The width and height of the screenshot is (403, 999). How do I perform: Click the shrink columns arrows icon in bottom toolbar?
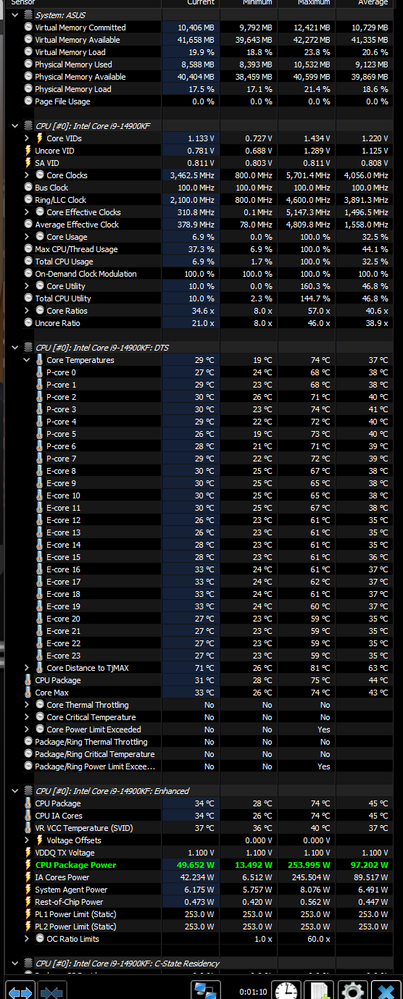[x=52, y=991]
